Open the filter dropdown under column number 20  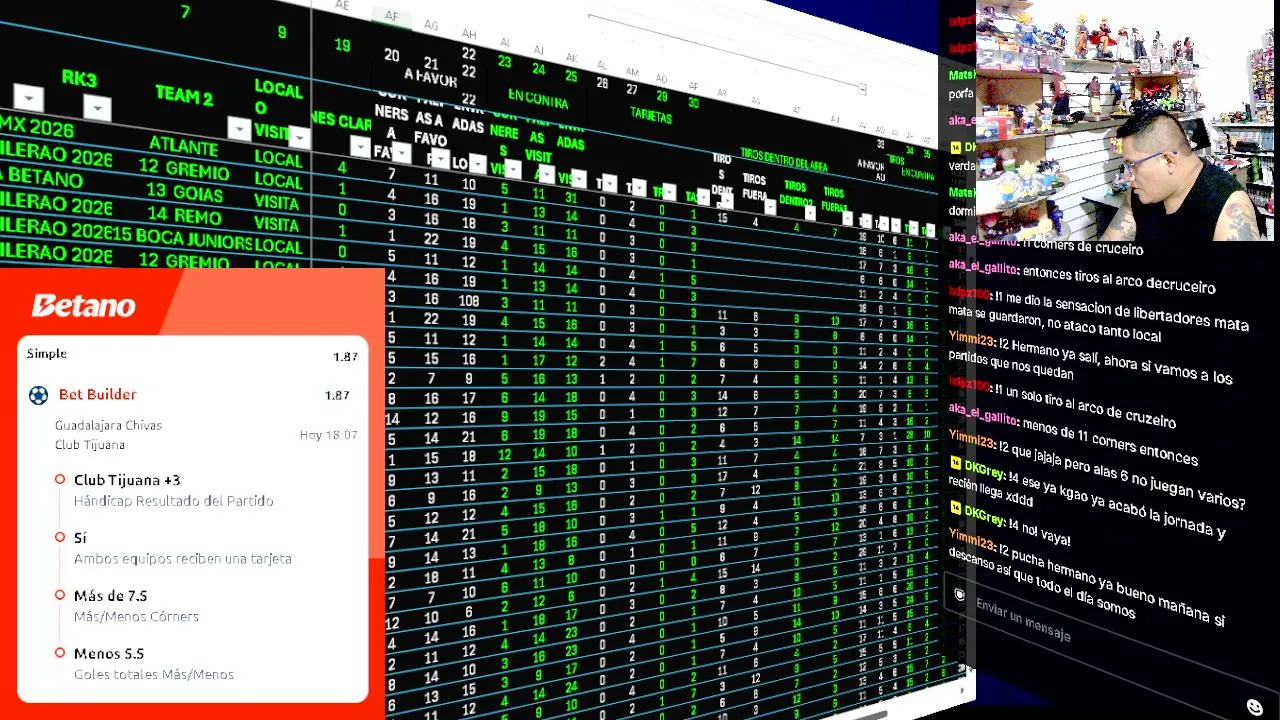(x=402, y=152)
